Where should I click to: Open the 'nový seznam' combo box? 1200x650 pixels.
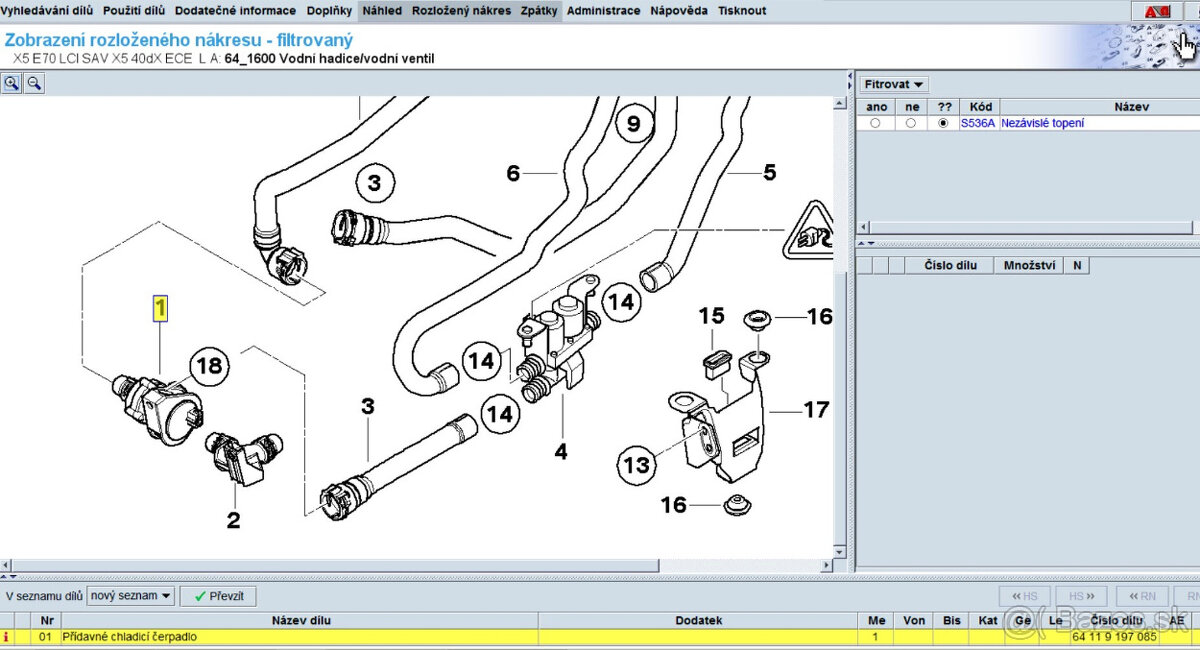[x=130, y=596]
